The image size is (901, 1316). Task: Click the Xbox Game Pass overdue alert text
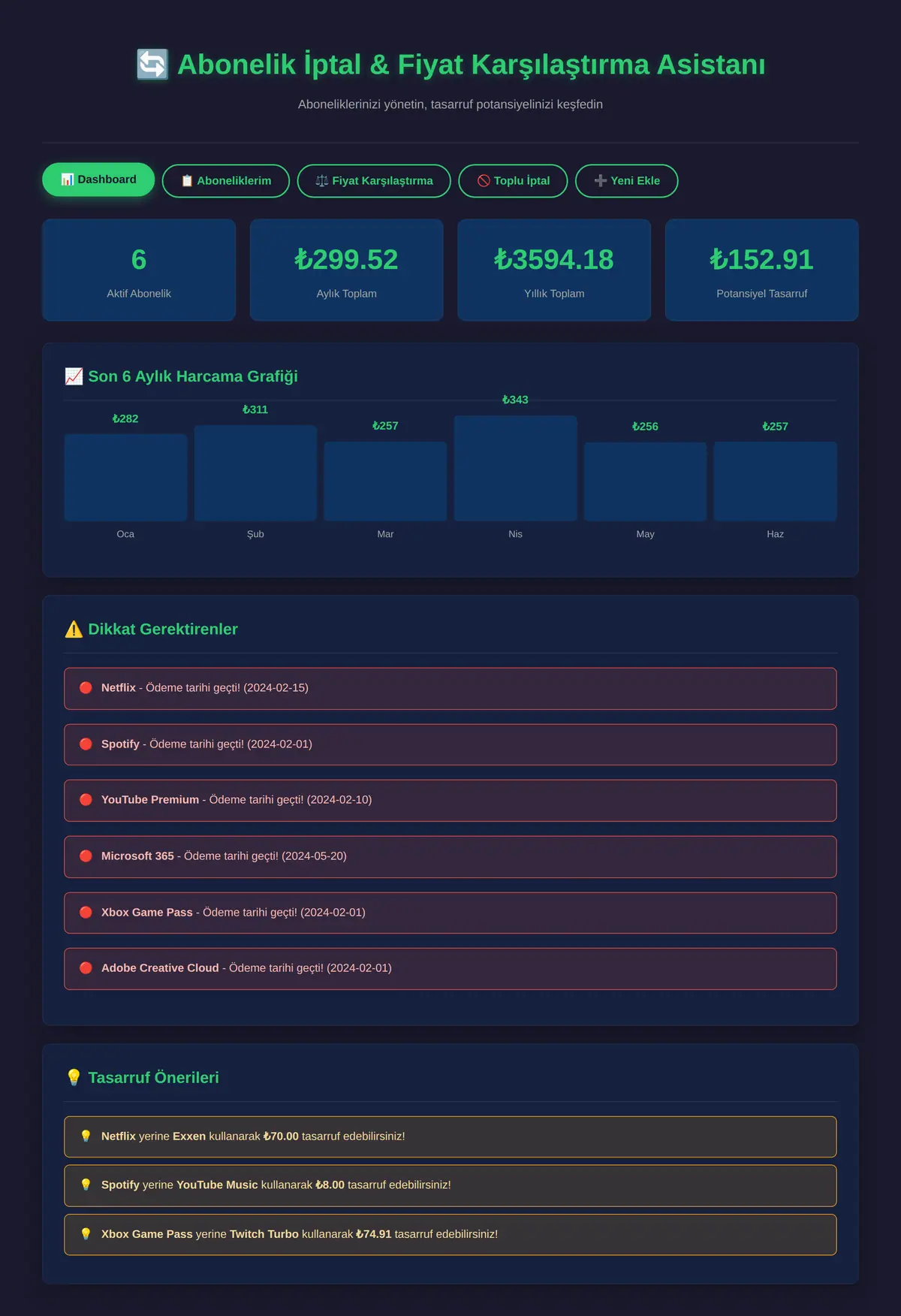pyautogui.click(x=234, y=913)
